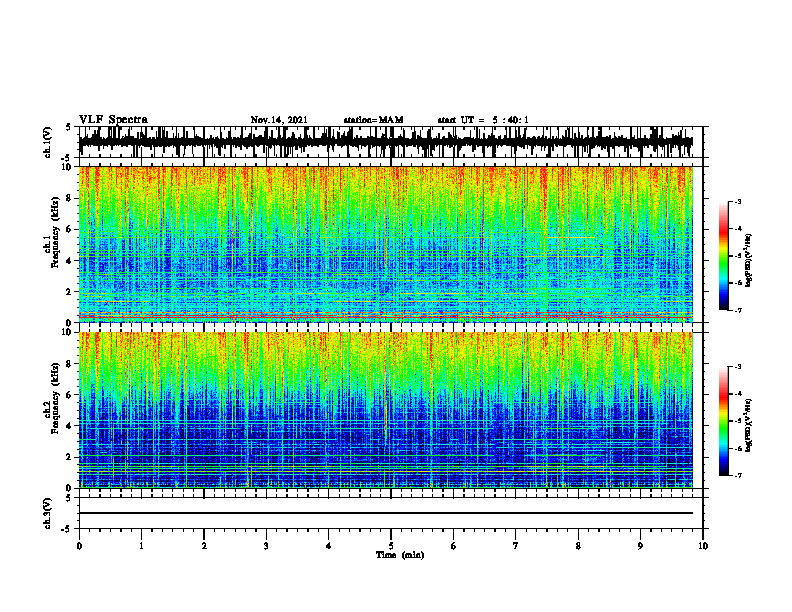The width and height of the screenshot is (792, 612).
Task: Click the ch.1 waveform amplitude trace
Action: click(x=386, y=142)
